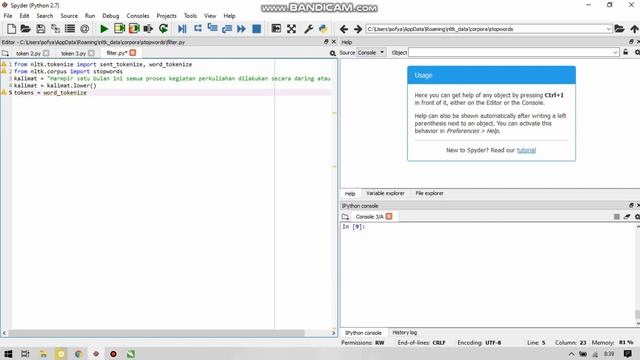Close the filter.py tab
This screenshot has height=360, width=640.
click(133, 53)
